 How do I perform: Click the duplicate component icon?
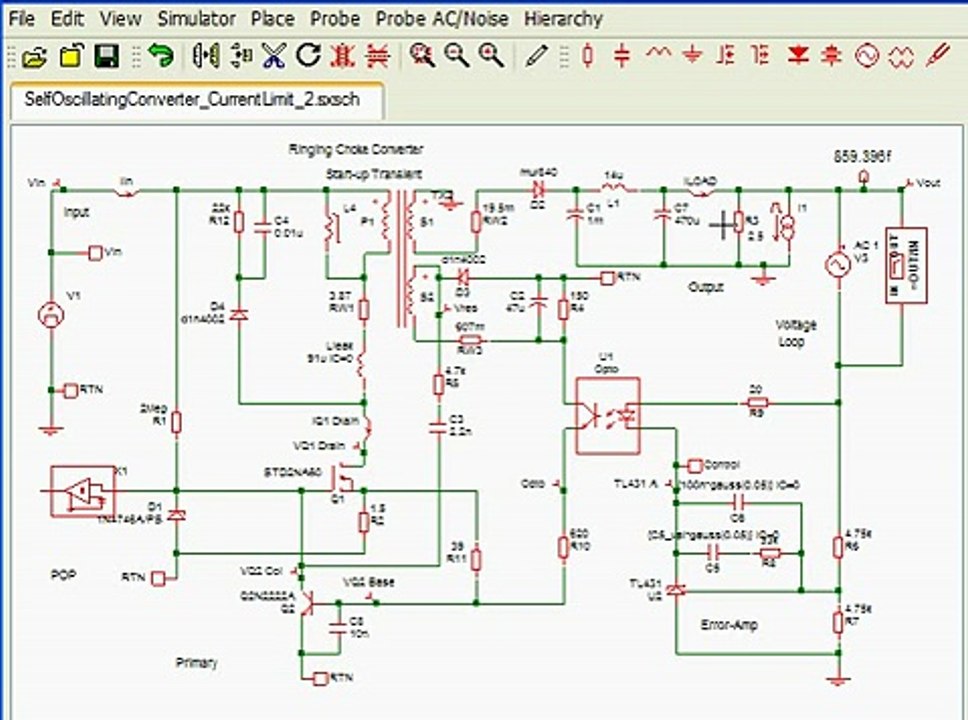pos(241,56)
